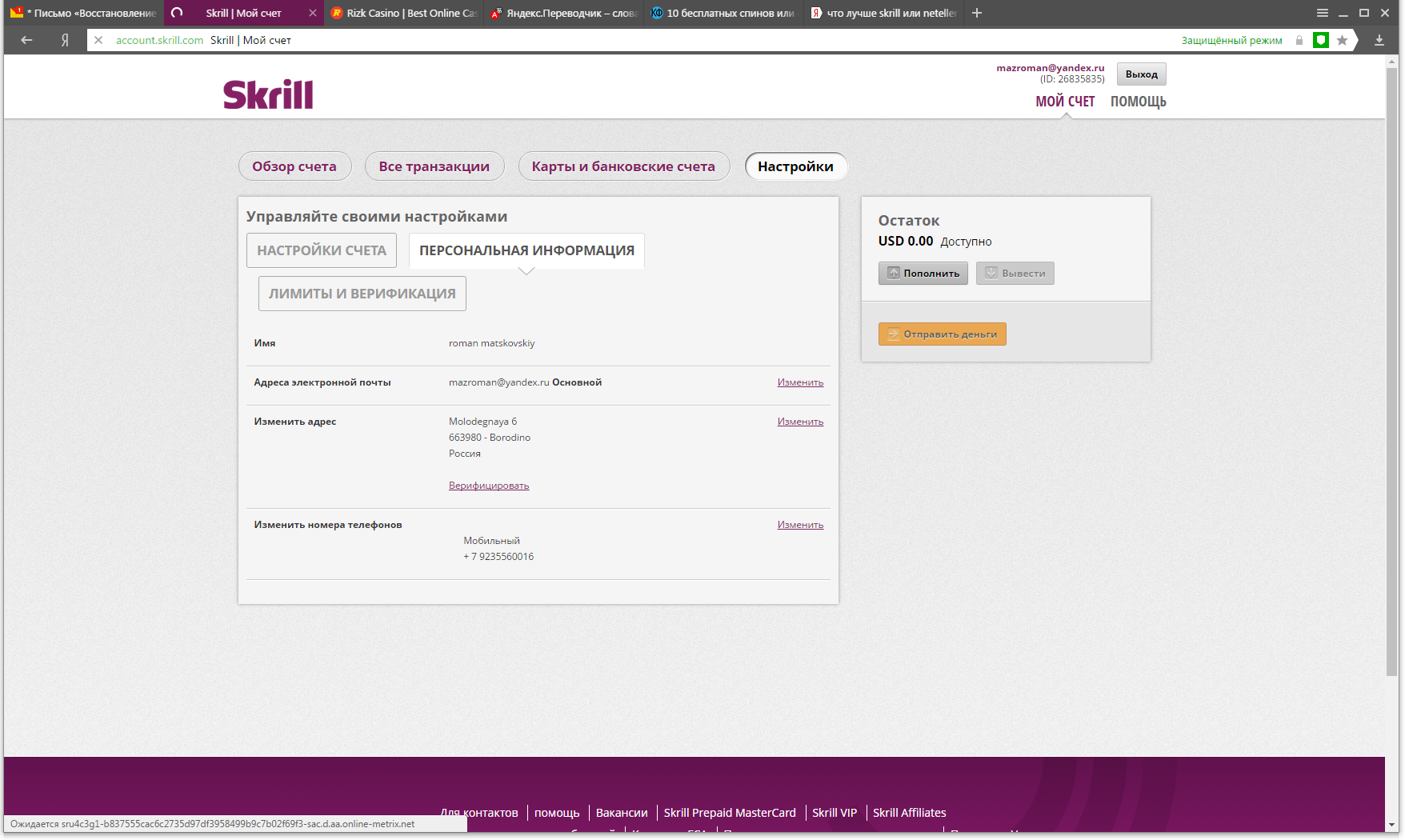Screen dimensions: 1405x840
Task: Open the Skrill VIP footer link
Action: 835,813
